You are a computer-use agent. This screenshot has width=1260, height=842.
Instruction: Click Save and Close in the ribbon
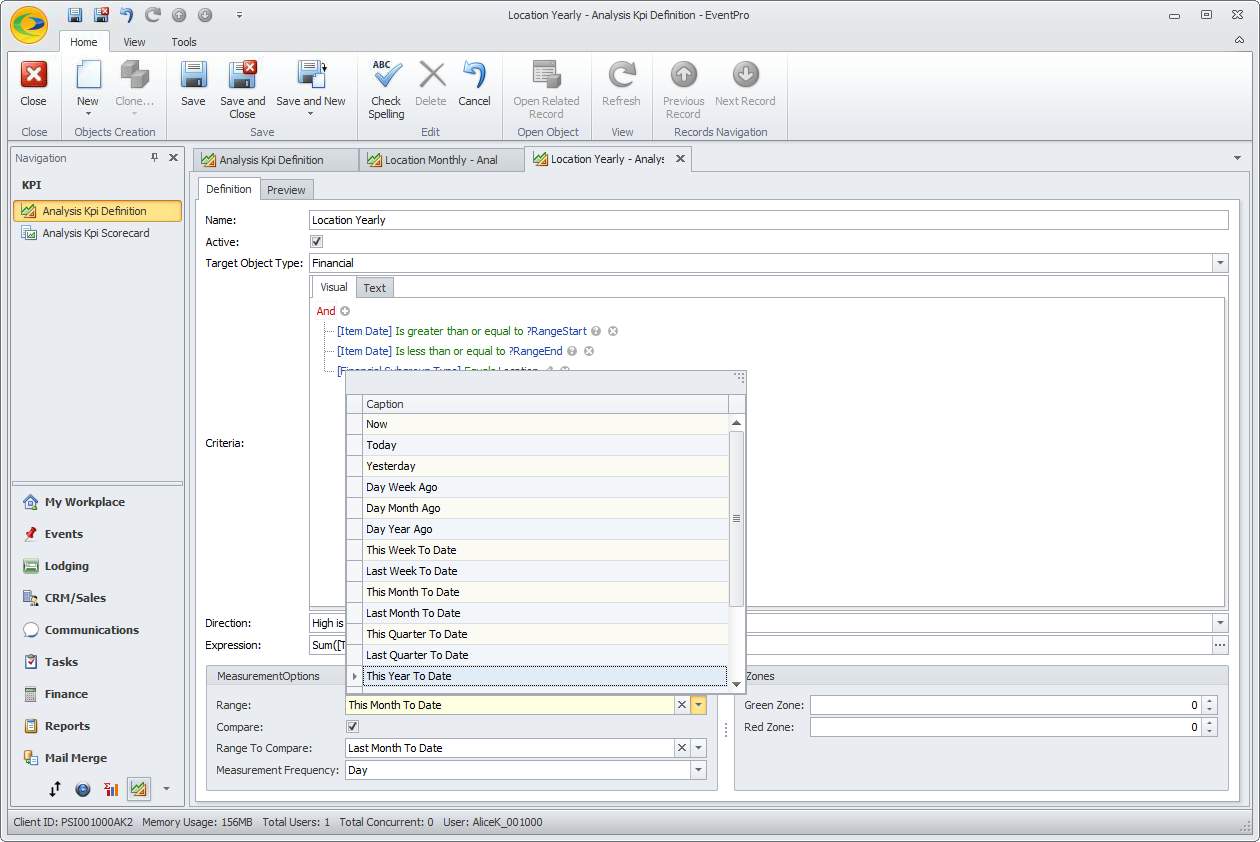(x=243, y=90)
